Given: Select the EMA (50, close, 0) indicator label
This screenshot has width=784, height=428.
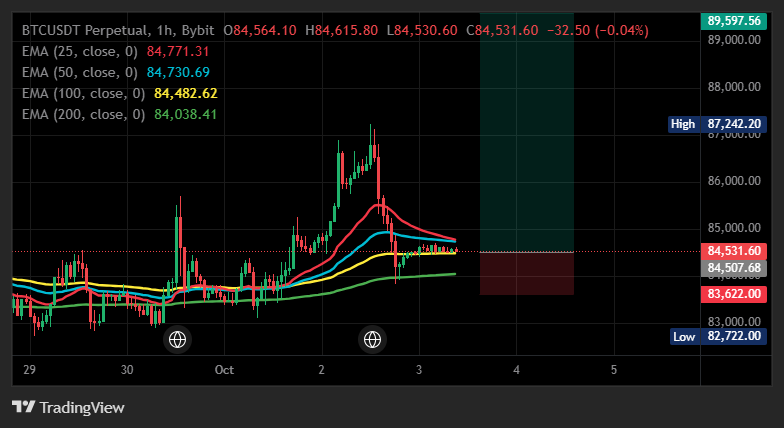Looking at the screenshot, I should [x=80, y=72].
